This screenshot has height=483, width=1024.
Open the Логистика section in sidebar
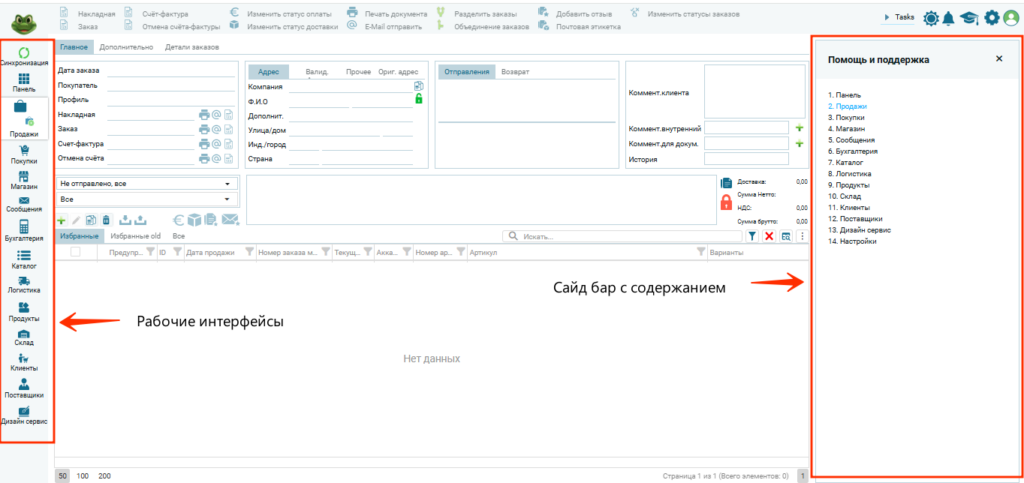click(x=24, y=281)
